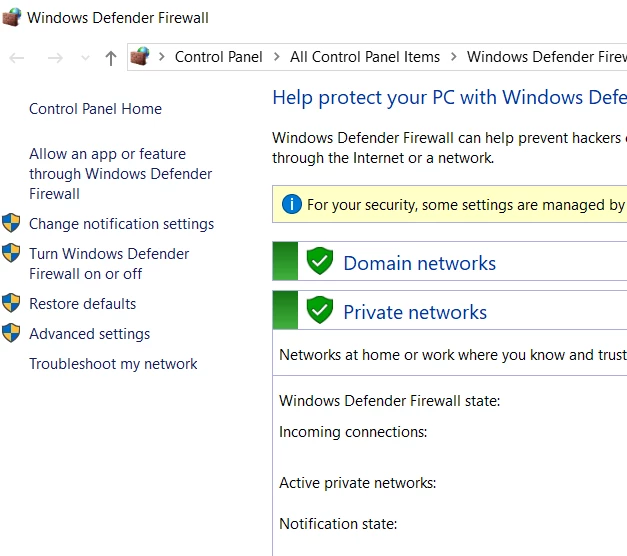Click the 'Incoming connections:' label

(x=353, y=432)
